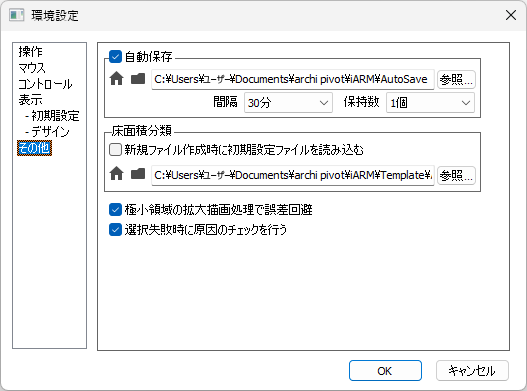Open the 保持数 1個 dropdown
The height and width of the screenshot is (391, 527).
coord(430,103)
